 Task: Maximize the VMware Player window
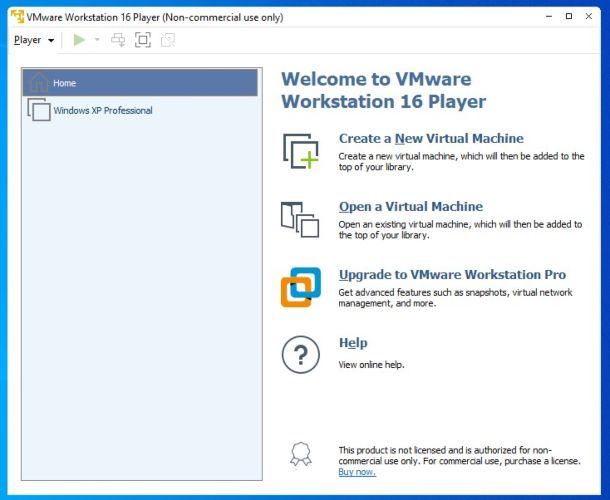(x=569, y=17)
